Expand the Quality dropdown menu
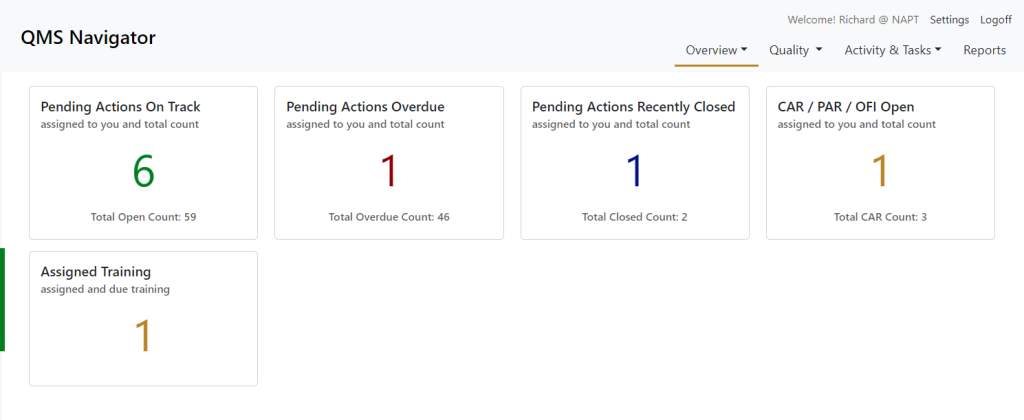This screenshot has height=420, width=1024. click(795, 50)
